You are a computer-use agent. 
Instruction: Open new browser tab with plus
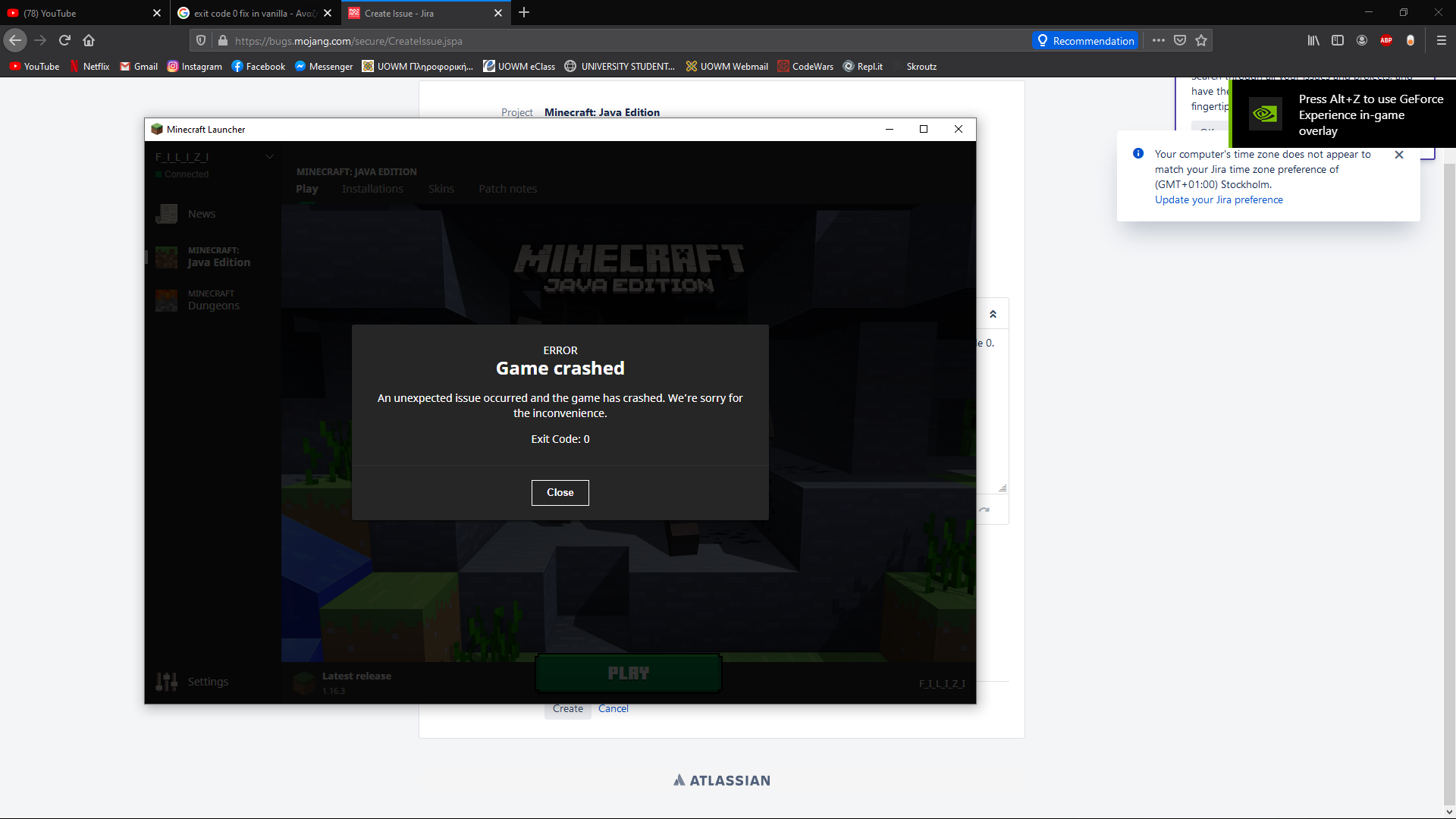point(524,13)
